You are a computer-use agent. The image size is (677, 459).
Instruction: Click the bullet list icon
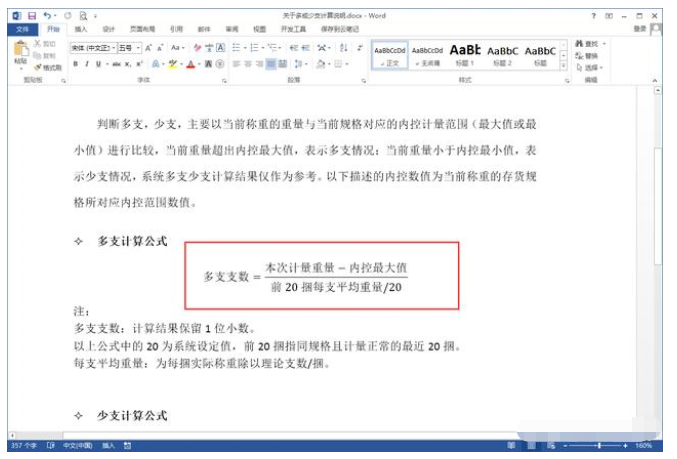(237, 47)
